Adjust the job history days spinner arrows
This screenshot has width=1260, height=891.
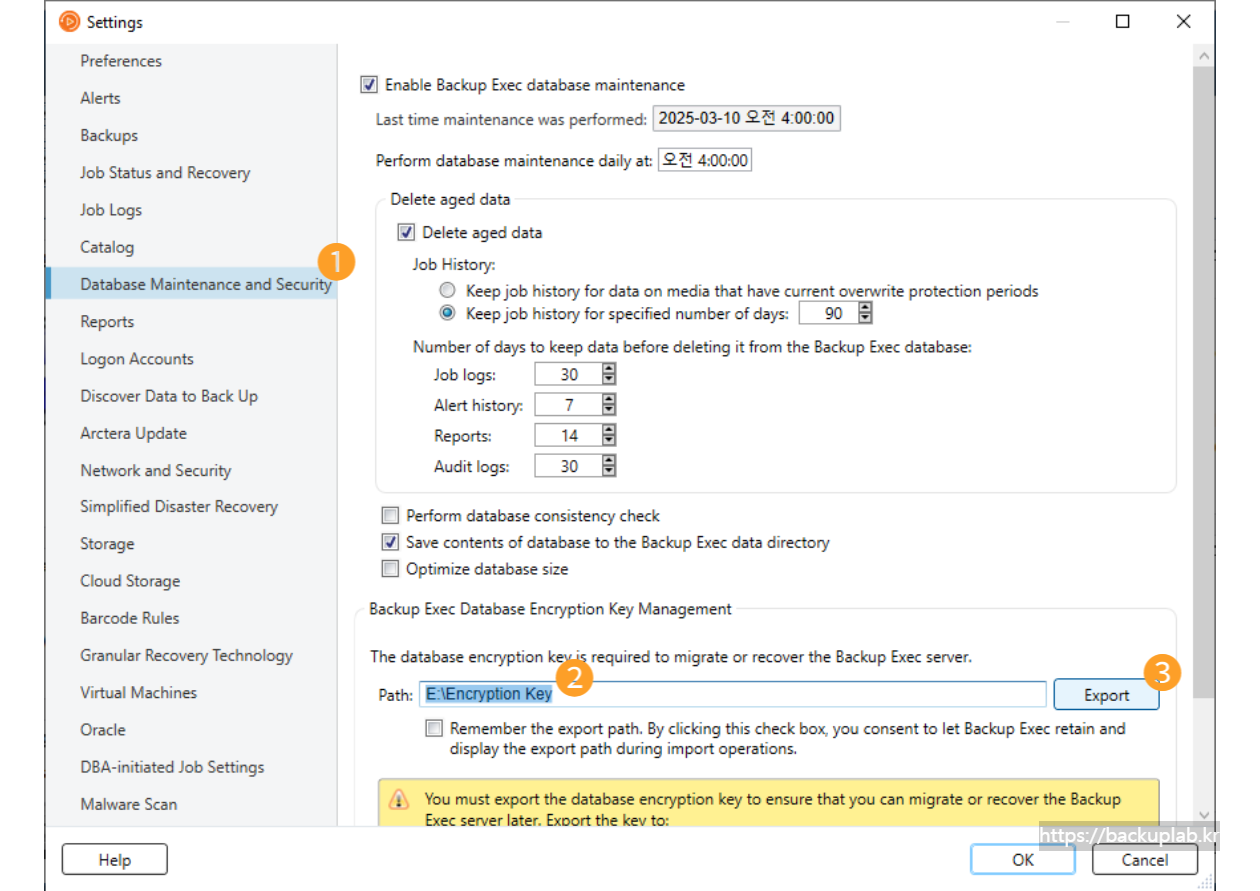click(x=866, y=314)
